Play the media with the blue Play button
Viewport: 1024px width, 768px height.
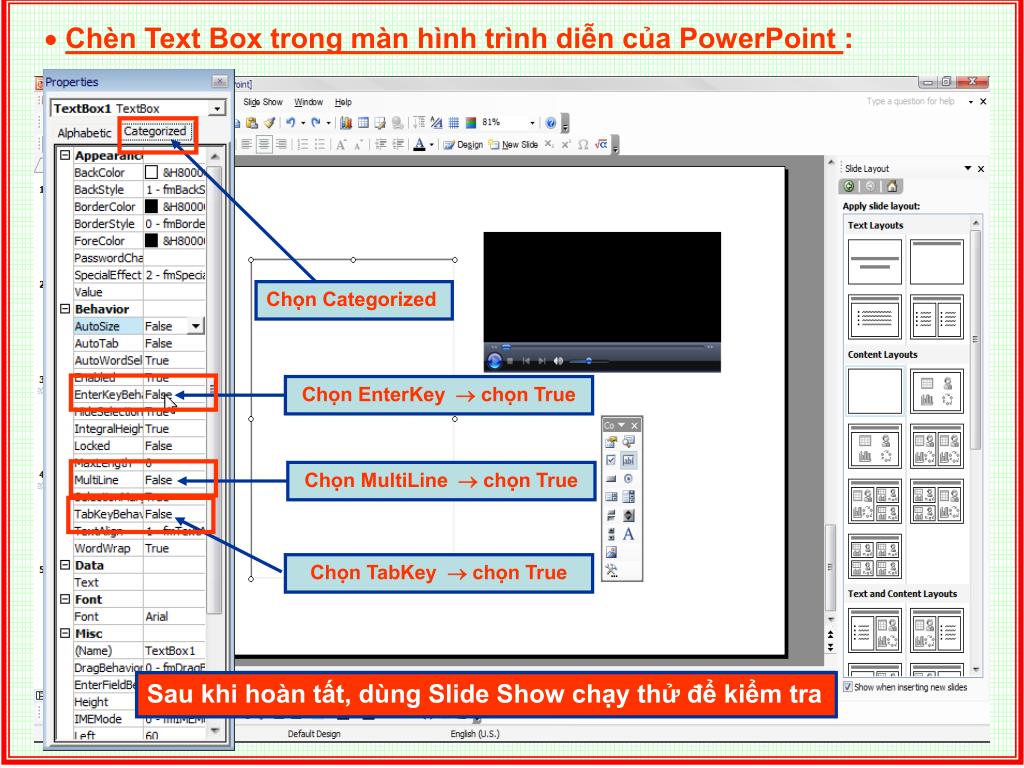coord(495,360)
